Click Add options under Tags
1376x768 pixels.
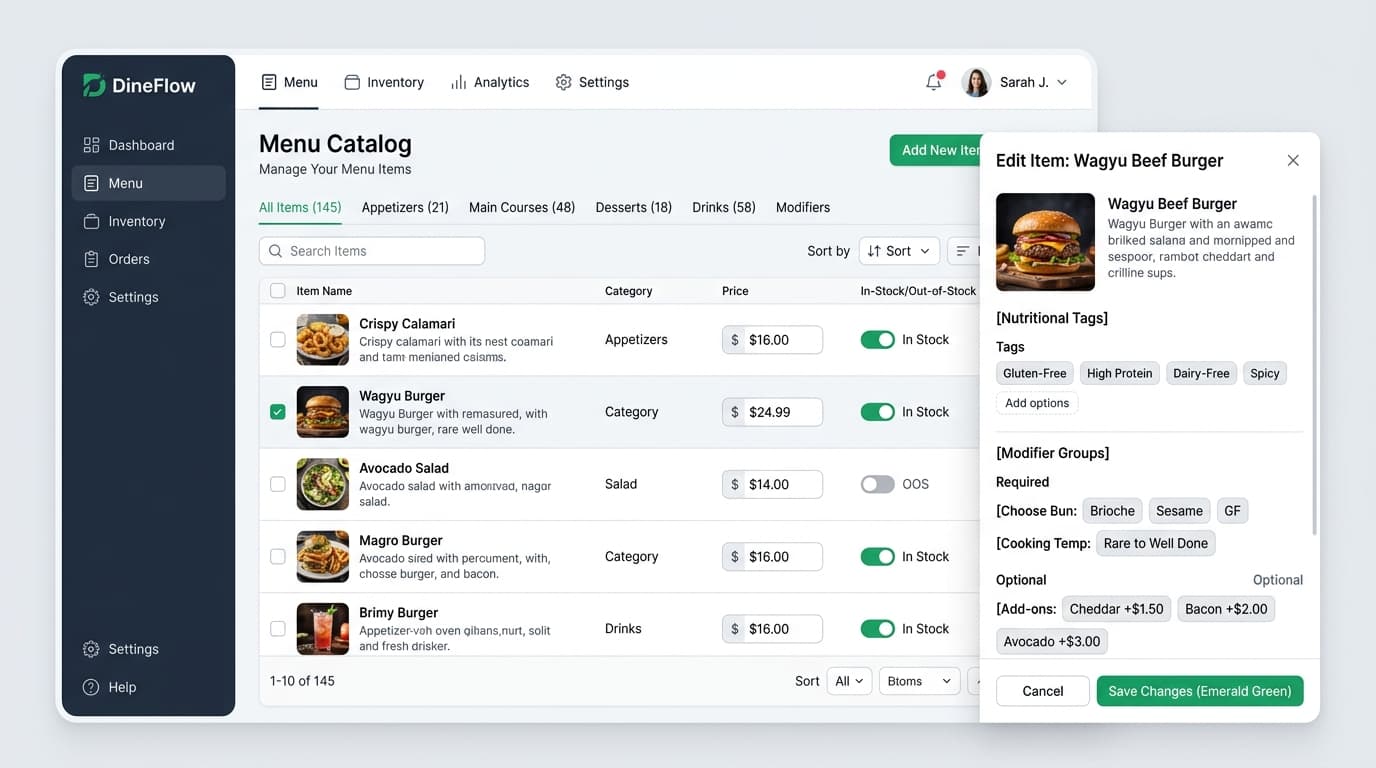[x=1037, y=403]
